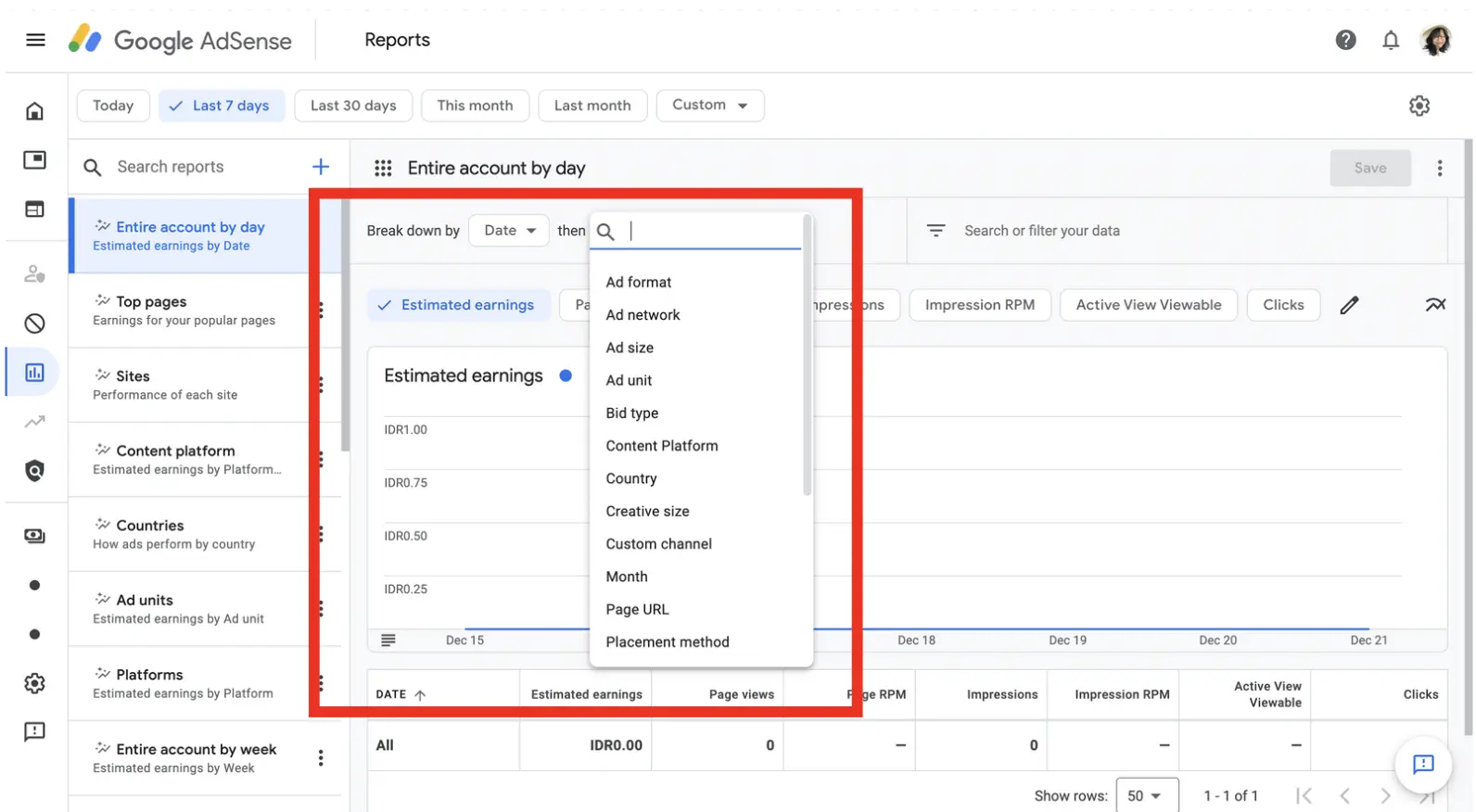Click the Help question mark icon

coord(1345,40)
